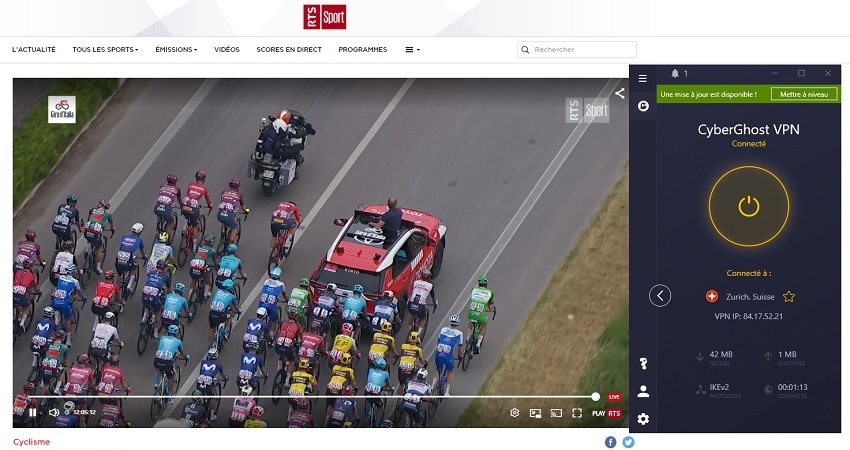Open the Play RTS logo link
The height and width of the screenshot is (450, 850).
point(606,413)
